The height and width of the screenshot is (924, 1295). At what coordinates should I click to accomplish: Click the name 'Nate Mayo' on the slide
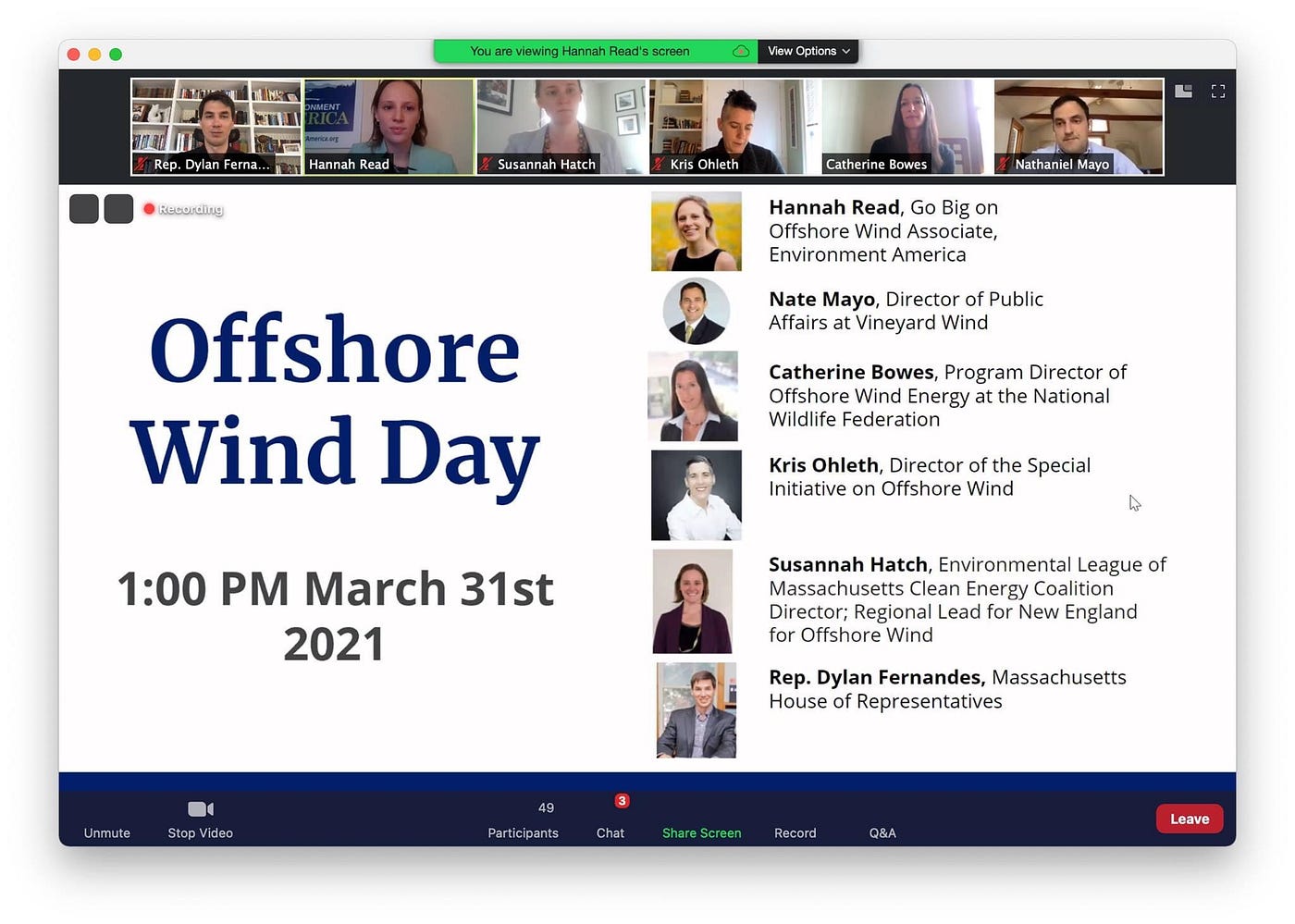(821, 299)
